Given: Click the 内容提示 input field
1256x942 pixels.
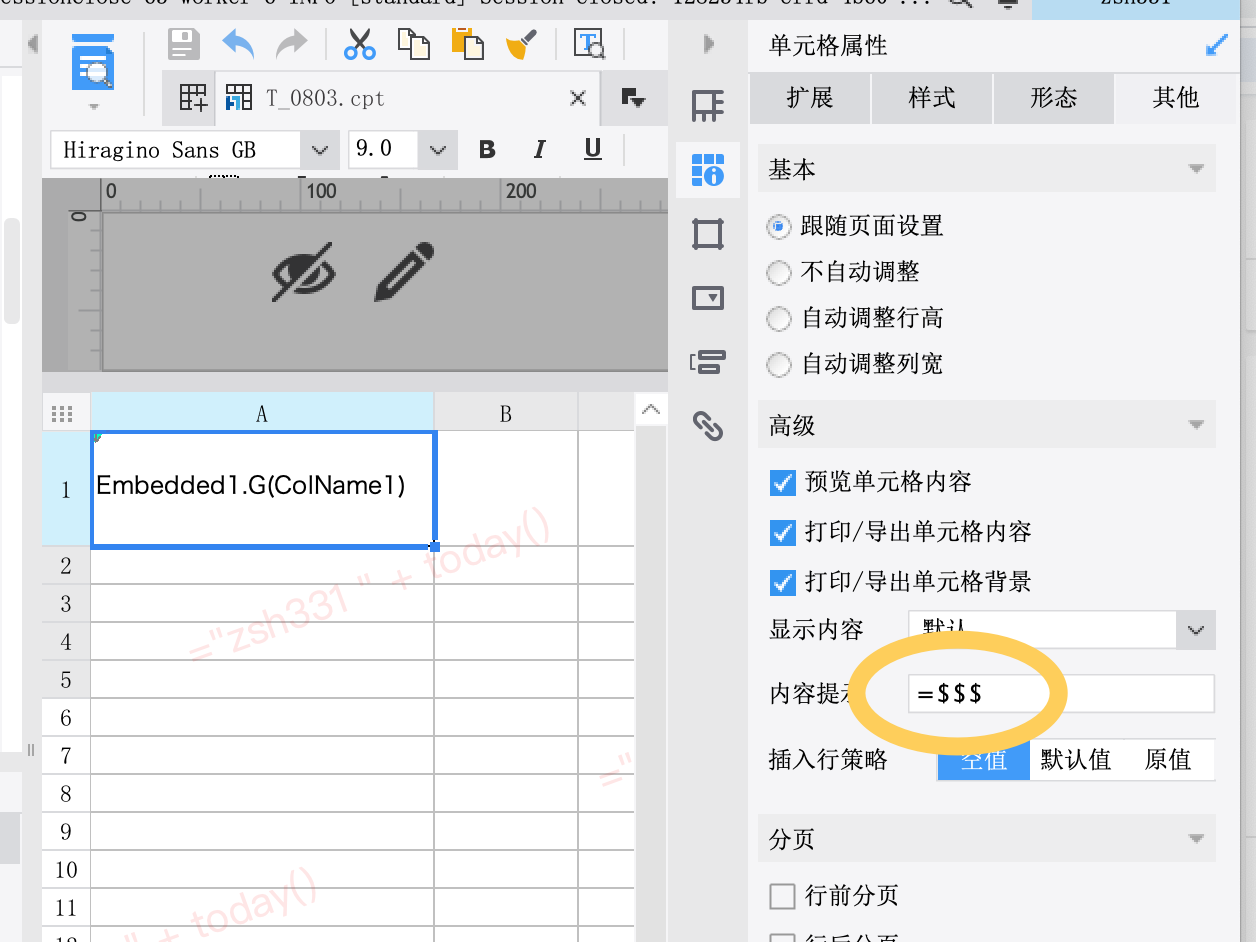Looking at the screenshot, I should click(x=1062, y=694).
